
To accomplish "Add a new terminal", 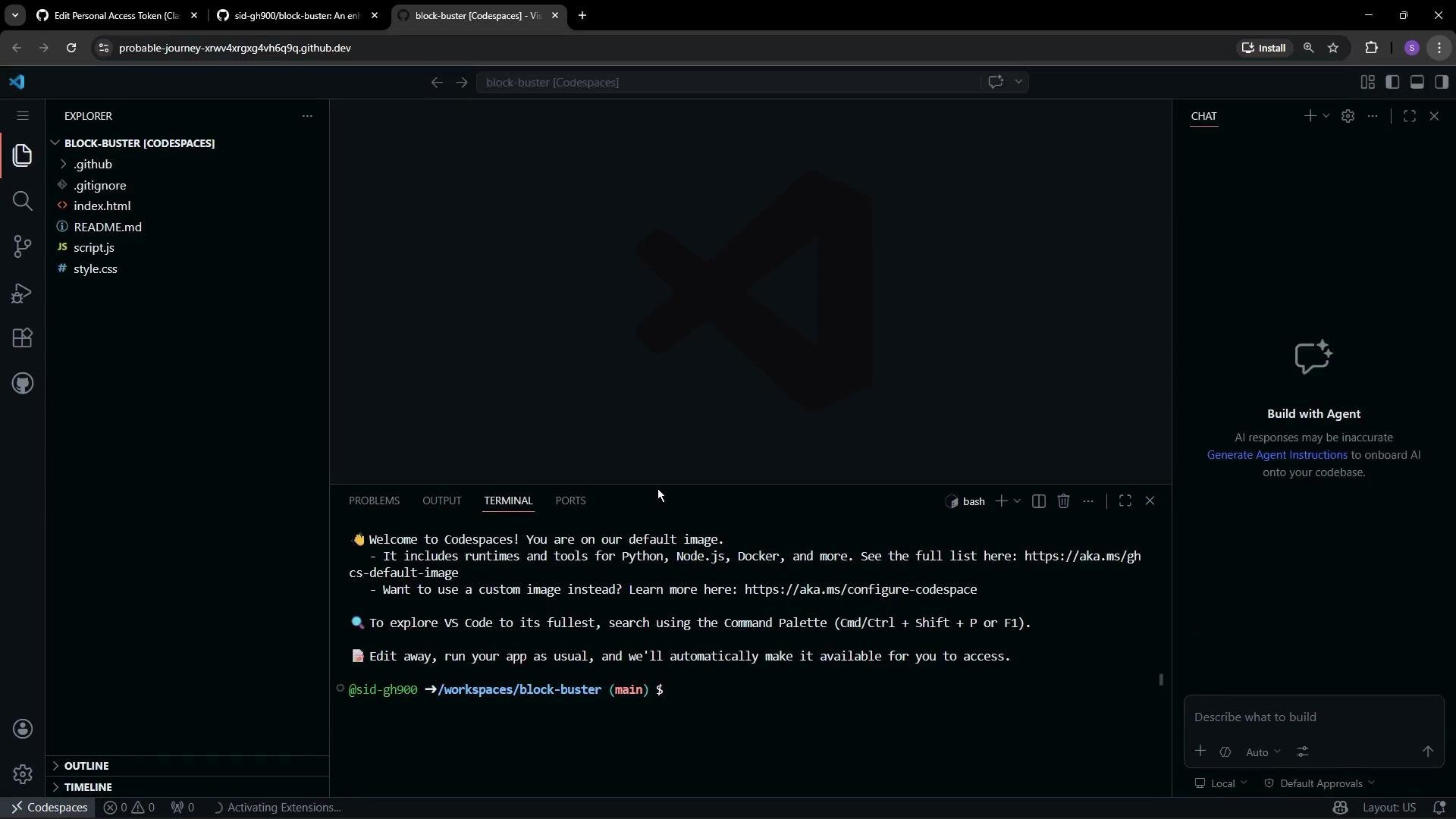I will [x=1002, y=501].
